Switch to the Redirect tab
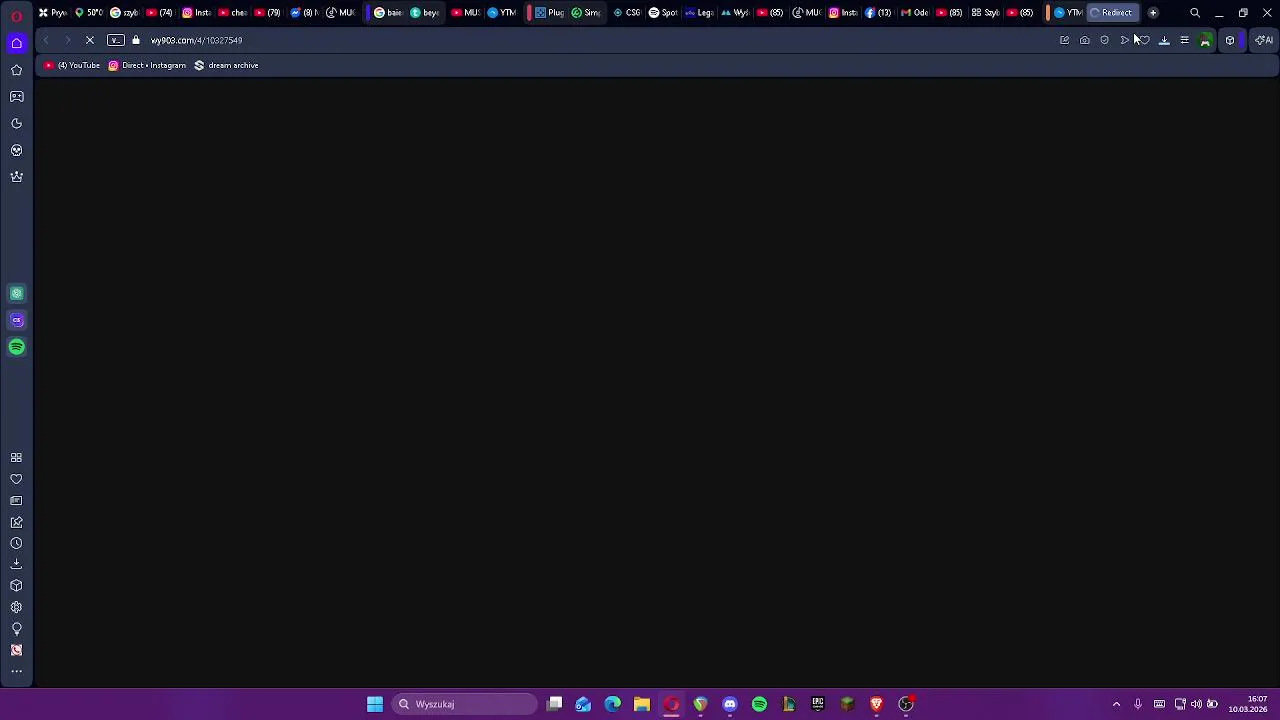 (x=1111, y=13)
